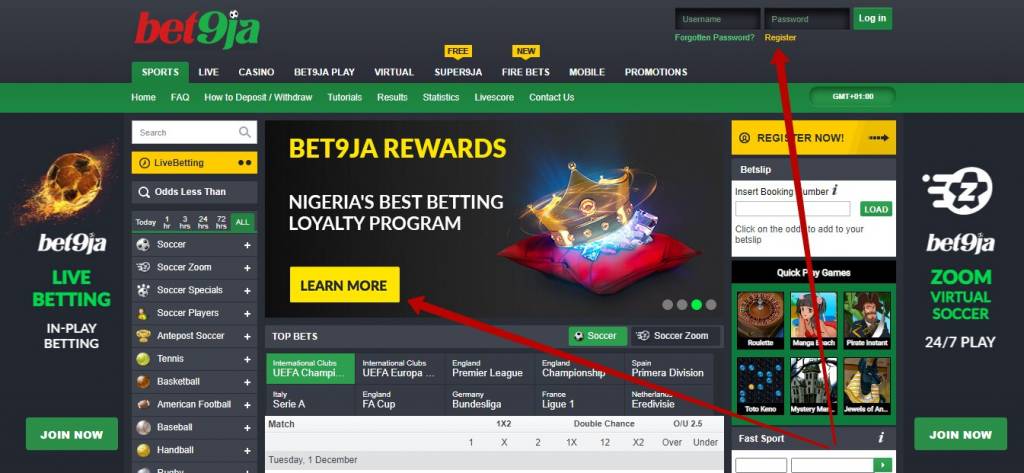
Task: Switch Top Bets to Soccer Zoom
Action: pyautogui.click(x=675, y=336)
